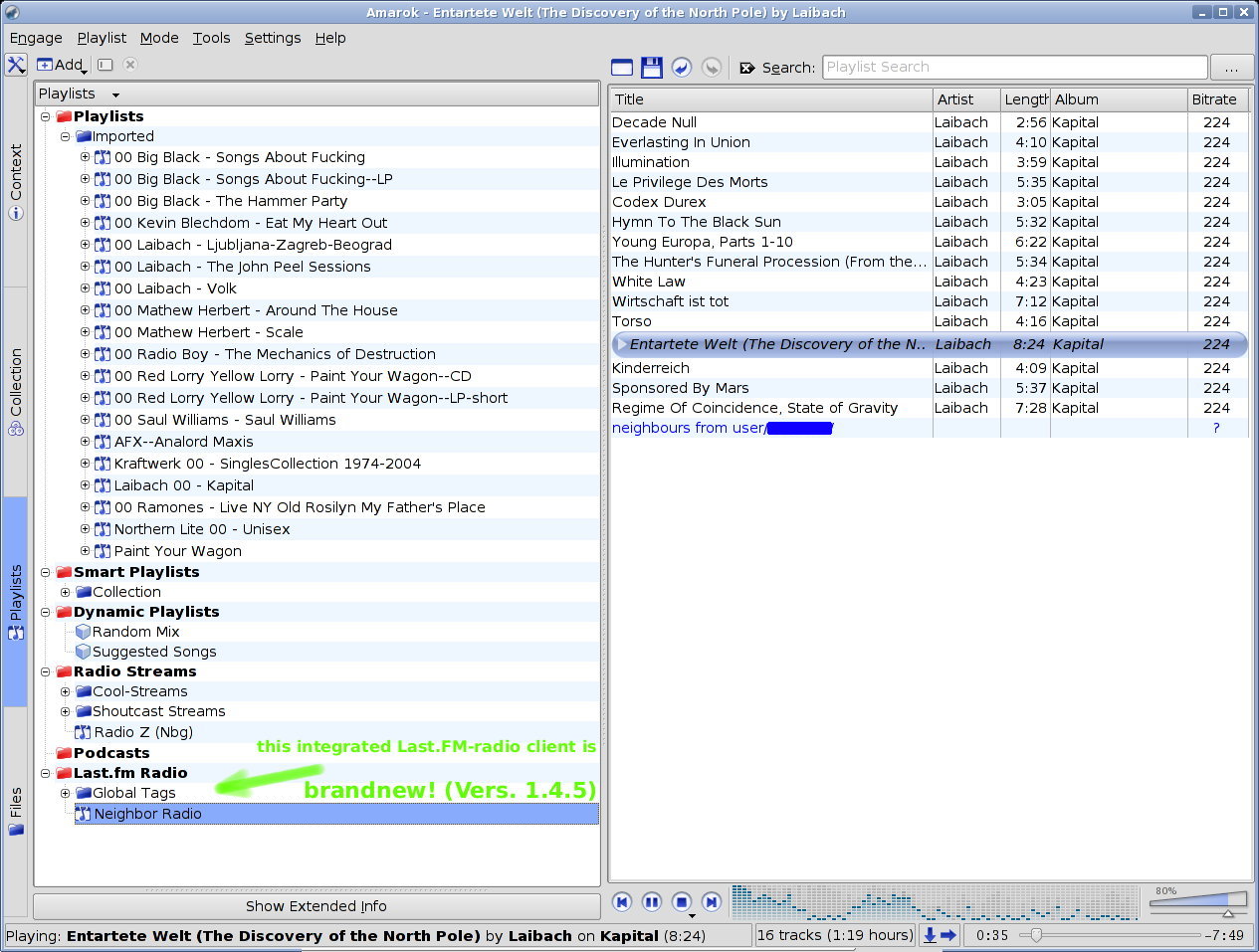Clear the playlist with the blue window icon
The width and height of the screenshot is (1259, 952).
click(x=622, y=68)
